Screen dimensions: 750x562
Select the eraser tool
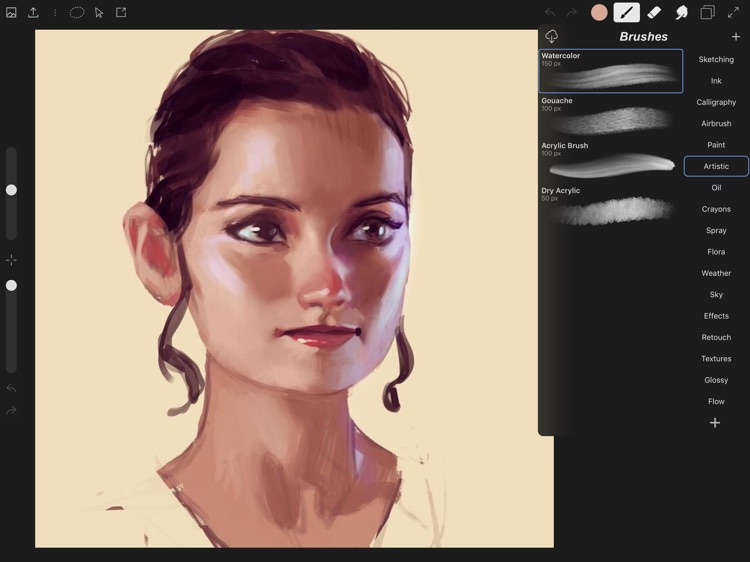[654, 12]
